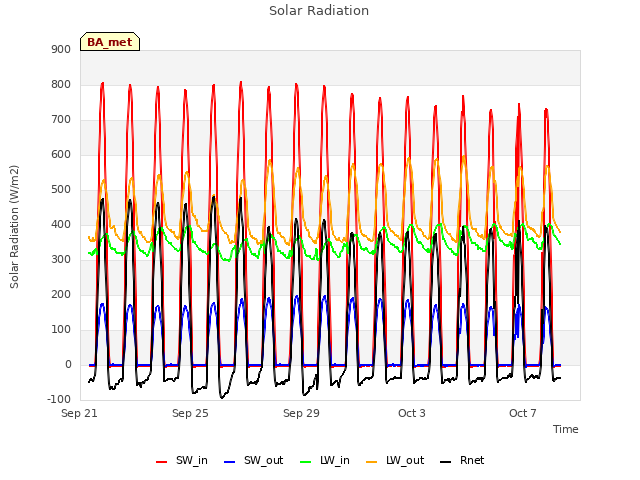
Task: Click the orange LW_out legend swatch
Action: coord(372,462)
